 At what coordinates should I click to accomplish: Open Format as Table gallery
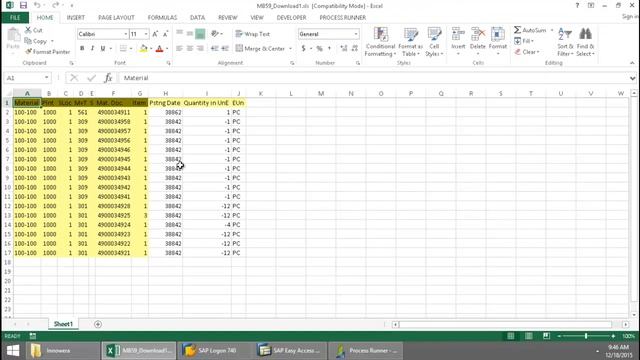click(411, 42)
